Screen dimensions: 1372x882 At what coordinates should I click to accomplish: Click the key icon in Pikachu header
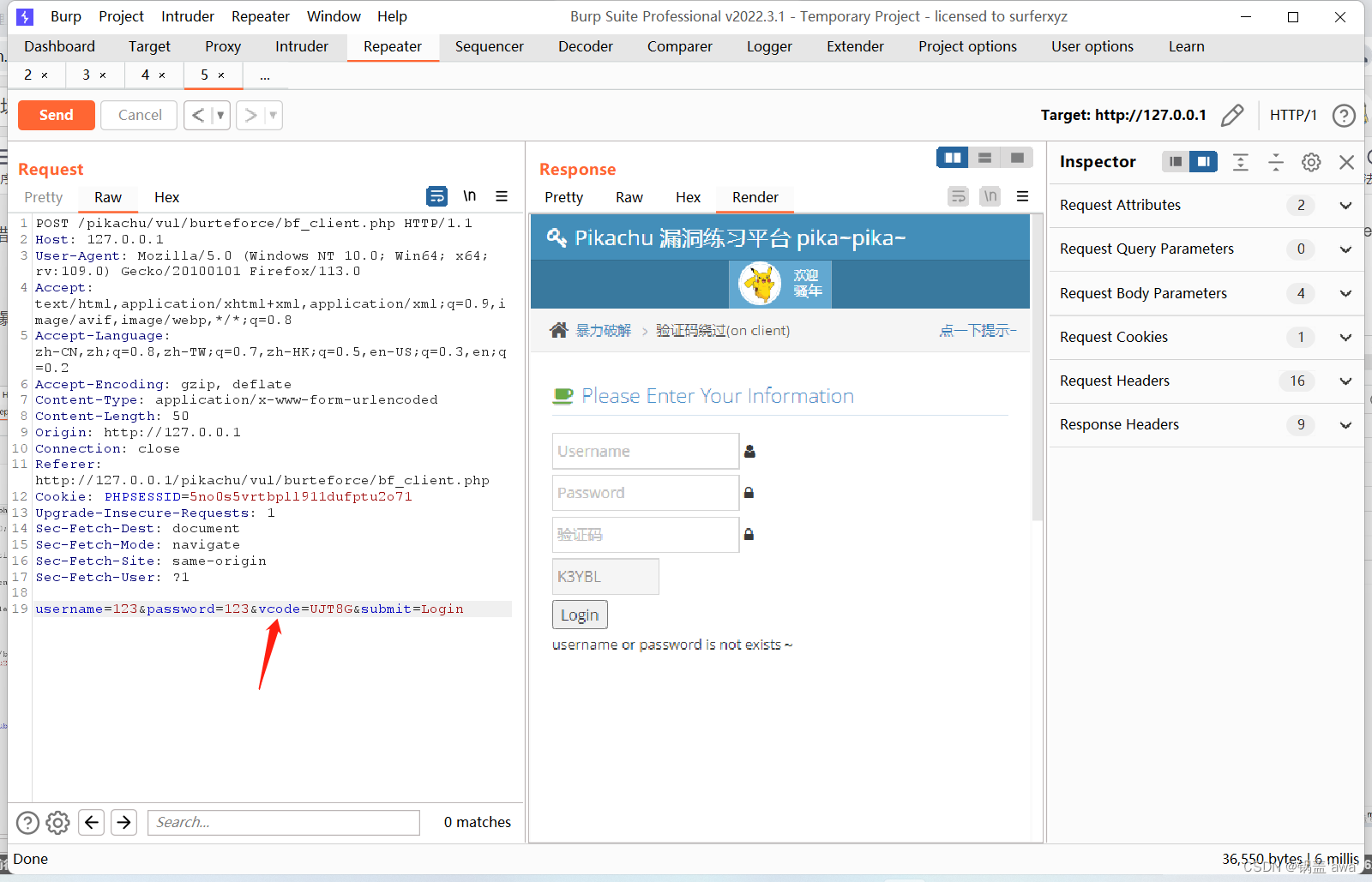tap(557, 237)
